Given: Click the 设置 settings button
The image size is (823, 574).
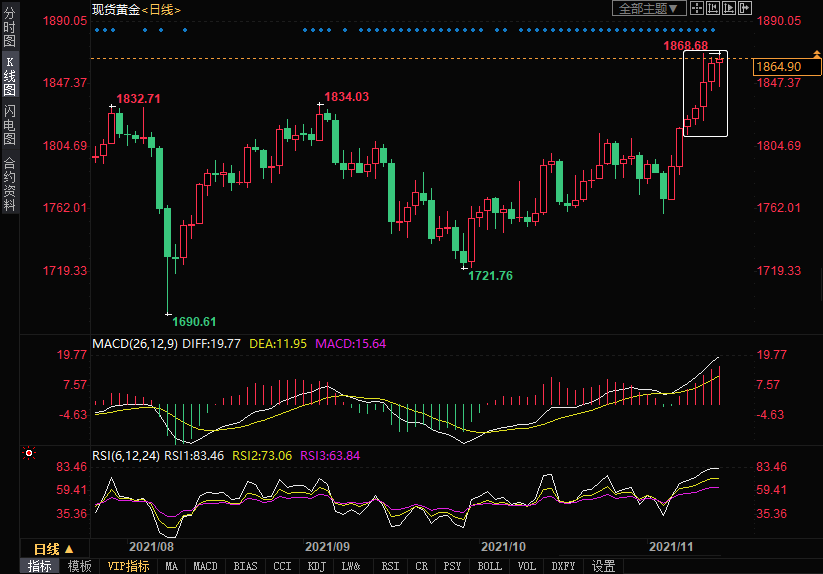Looking at the screenshot, I should 603,566.
